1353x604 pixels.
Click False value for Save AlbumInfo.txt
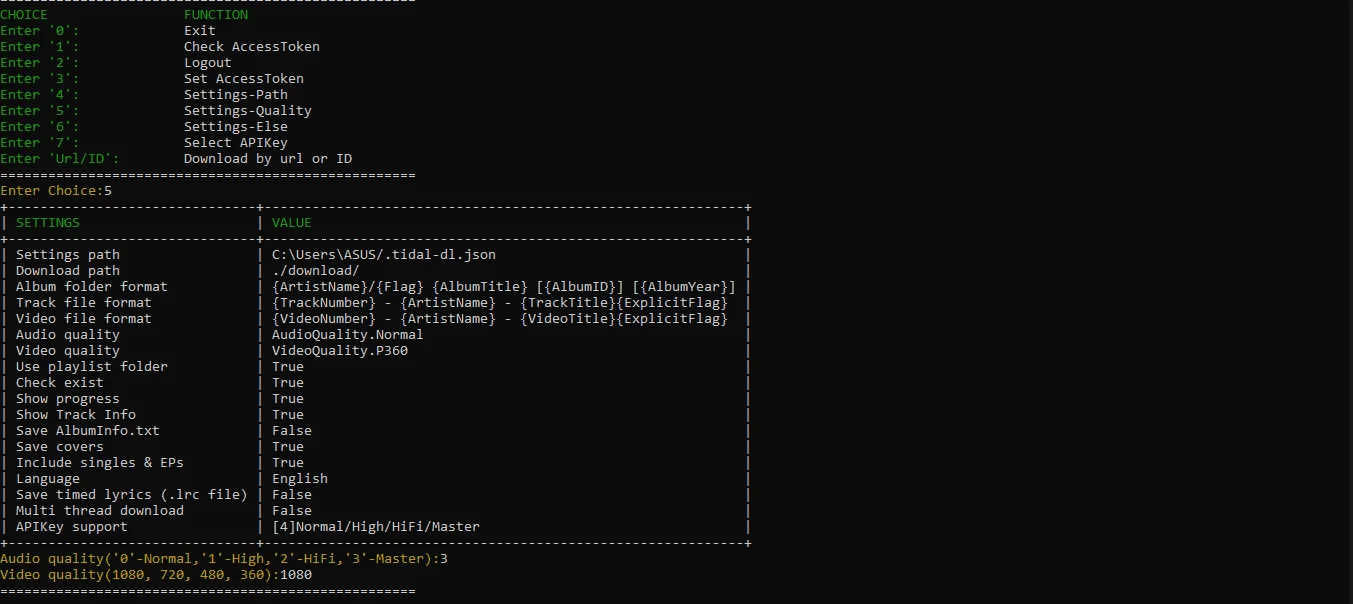click(292, 431)
